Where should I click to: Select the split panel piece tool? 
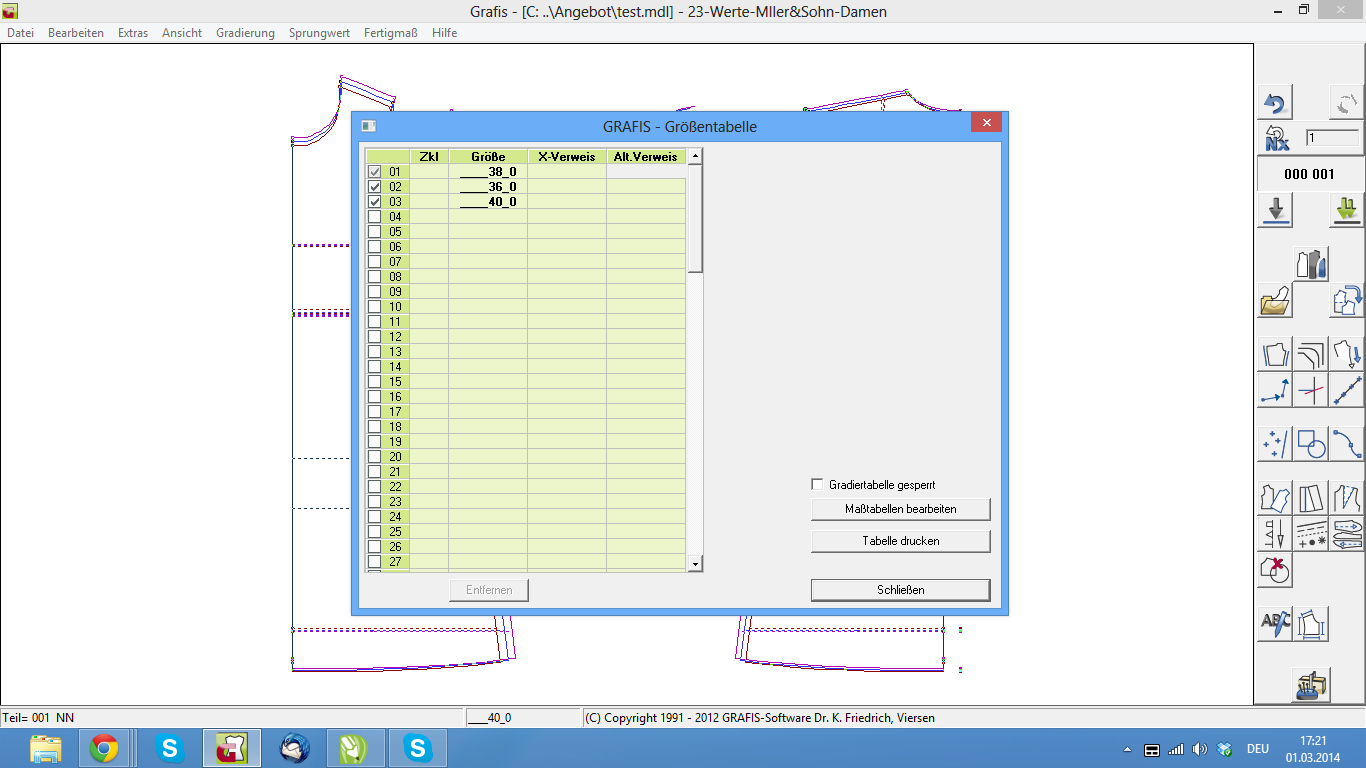coord(1311,498)
